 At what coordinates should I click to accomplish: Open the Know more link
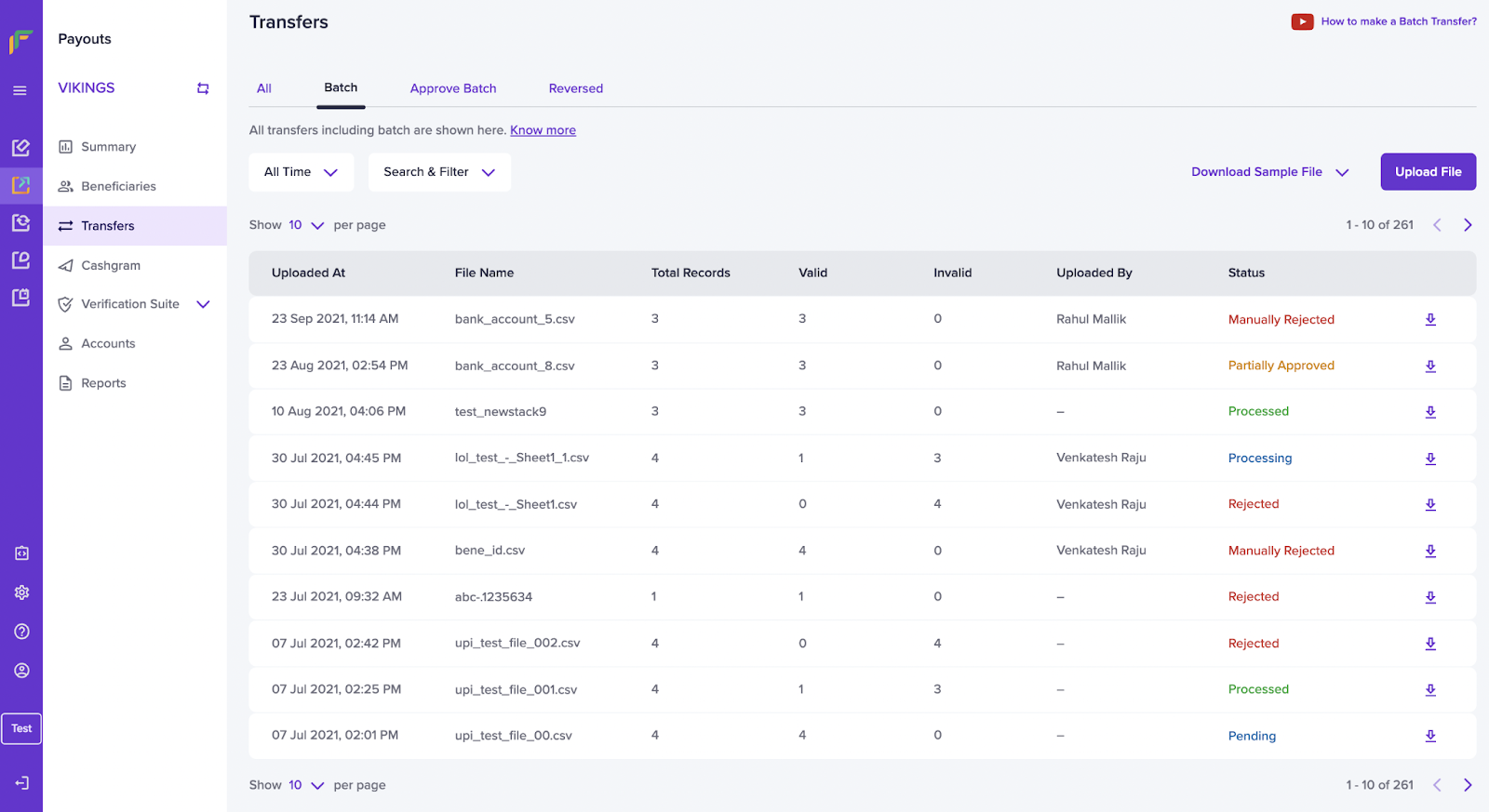543,130
